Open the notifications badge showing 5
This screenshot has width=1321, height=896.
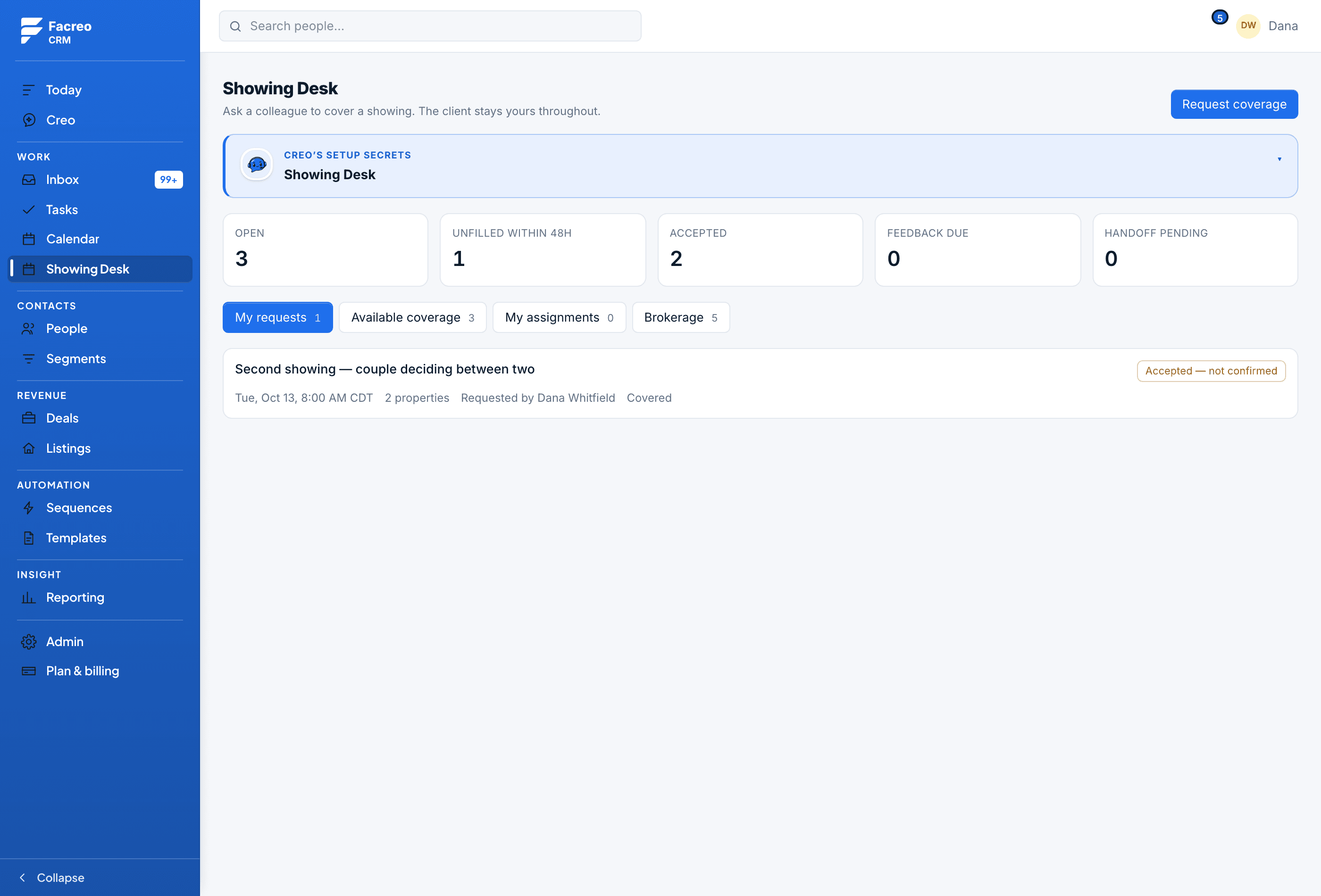pyautogui.click(x=1219, y=17)
